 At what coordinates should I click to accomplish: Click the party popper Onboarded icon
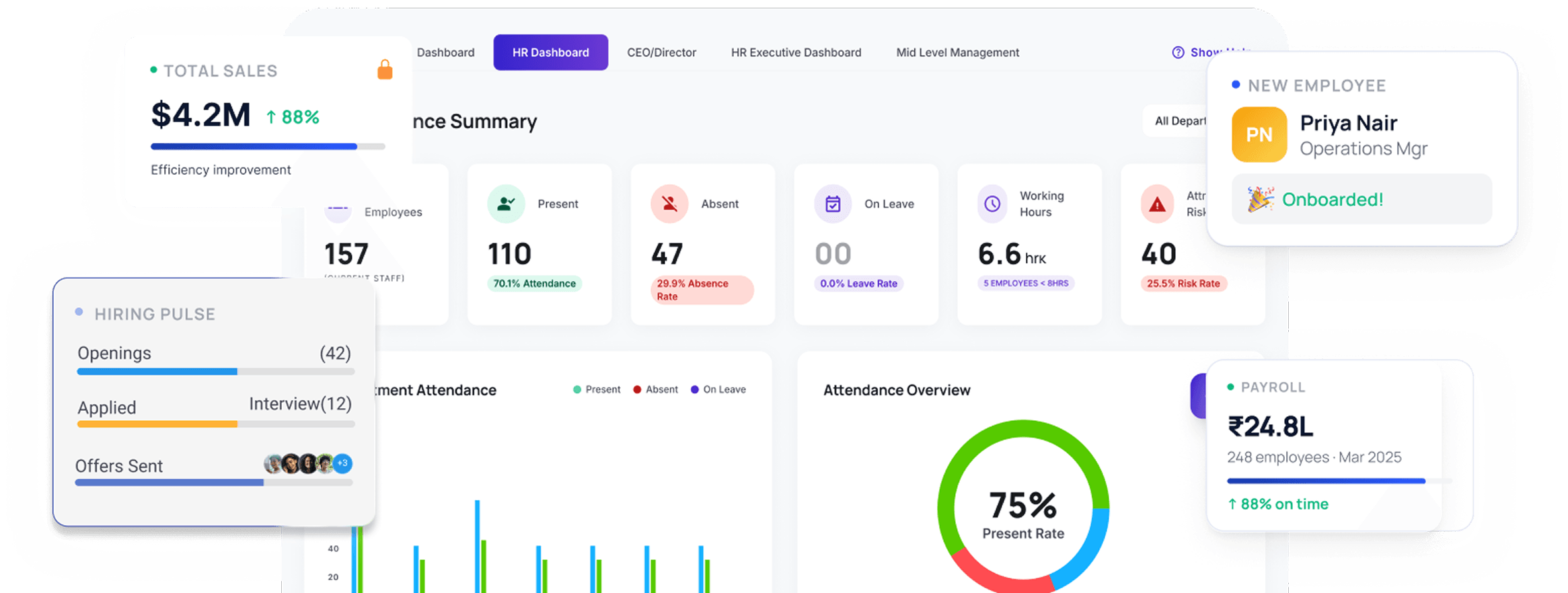point(1260,200)
